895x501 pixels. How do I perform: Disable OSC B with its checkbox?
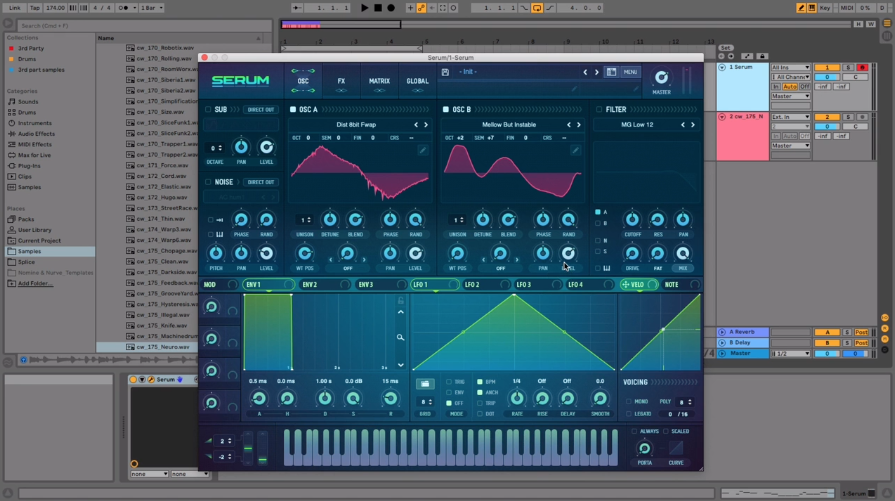click(446, 110)
